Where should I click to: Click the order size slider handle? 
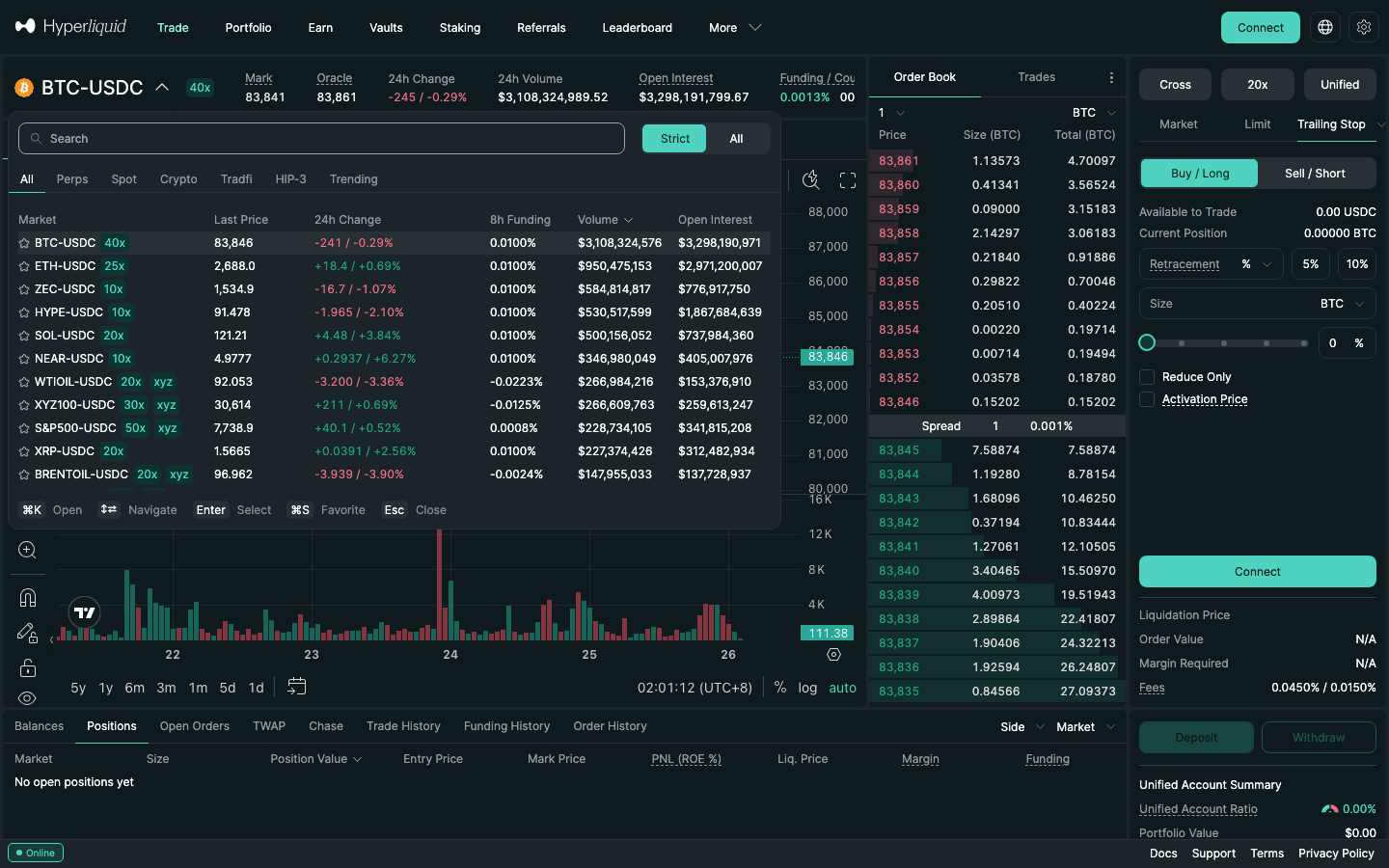[x=1147, y=342]
